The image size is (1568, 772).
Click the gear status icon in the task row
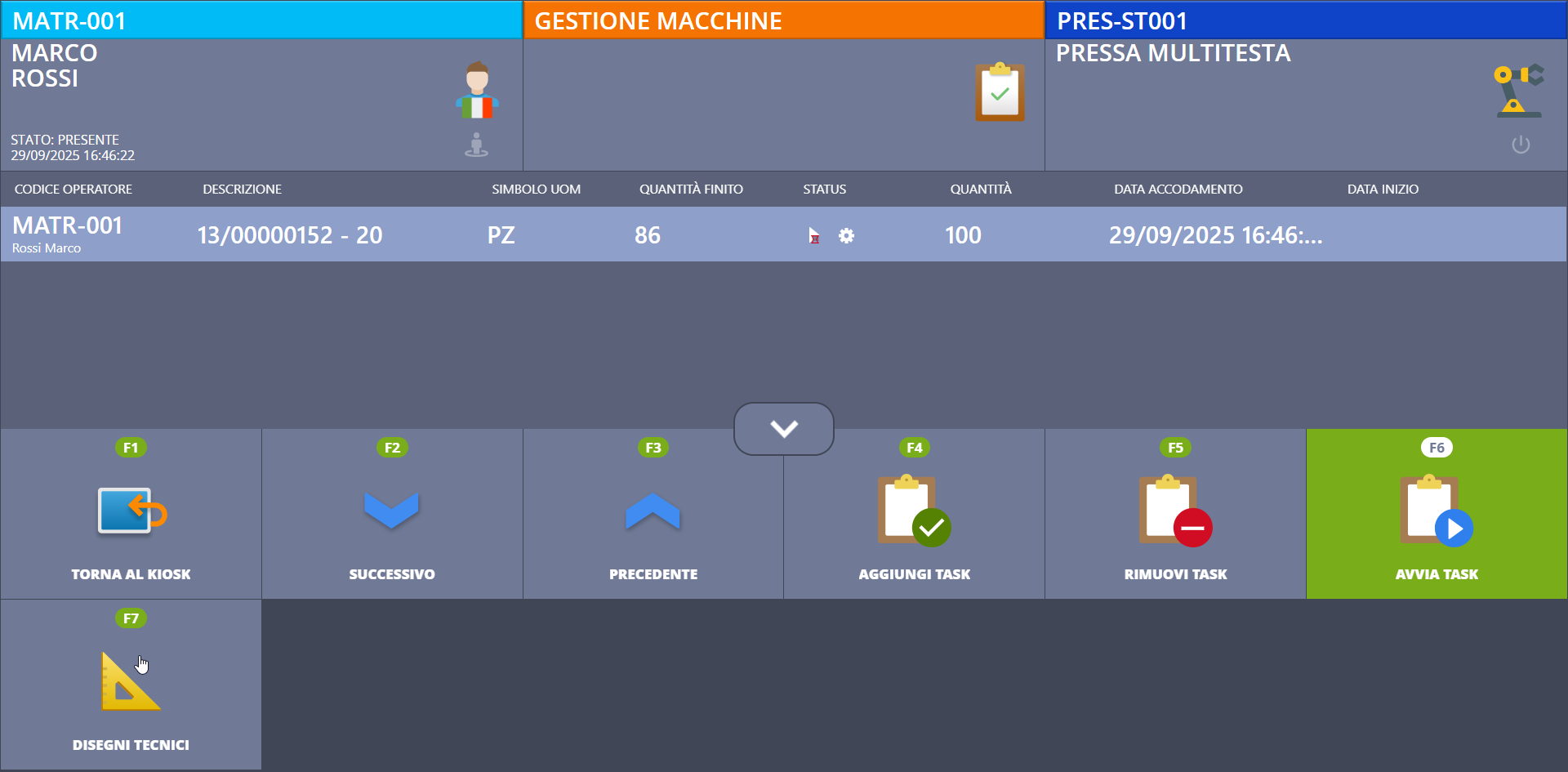point(846,236)
